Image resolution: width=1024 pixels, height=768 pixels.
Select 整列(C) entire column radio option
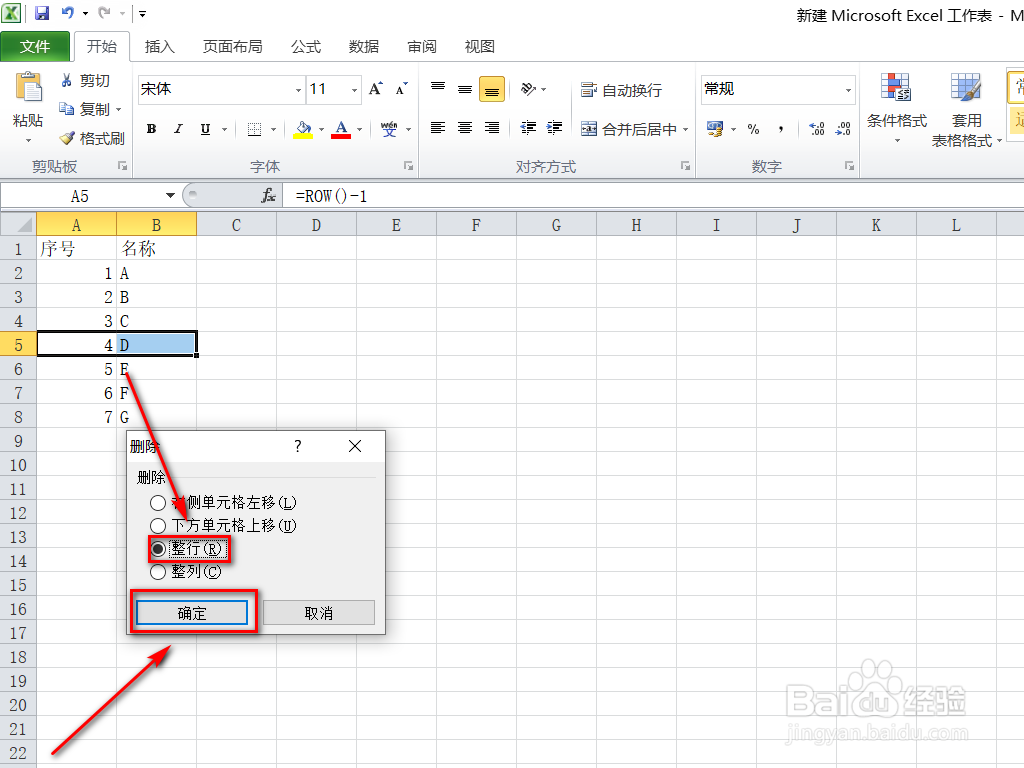(x=186, y=572)
